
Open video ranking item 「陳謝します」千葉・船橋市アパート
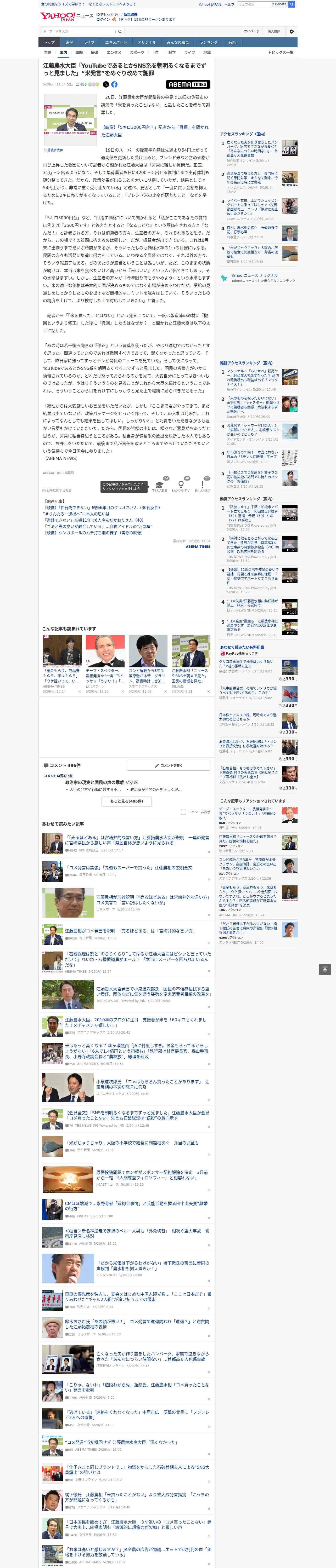coord(253,514)
